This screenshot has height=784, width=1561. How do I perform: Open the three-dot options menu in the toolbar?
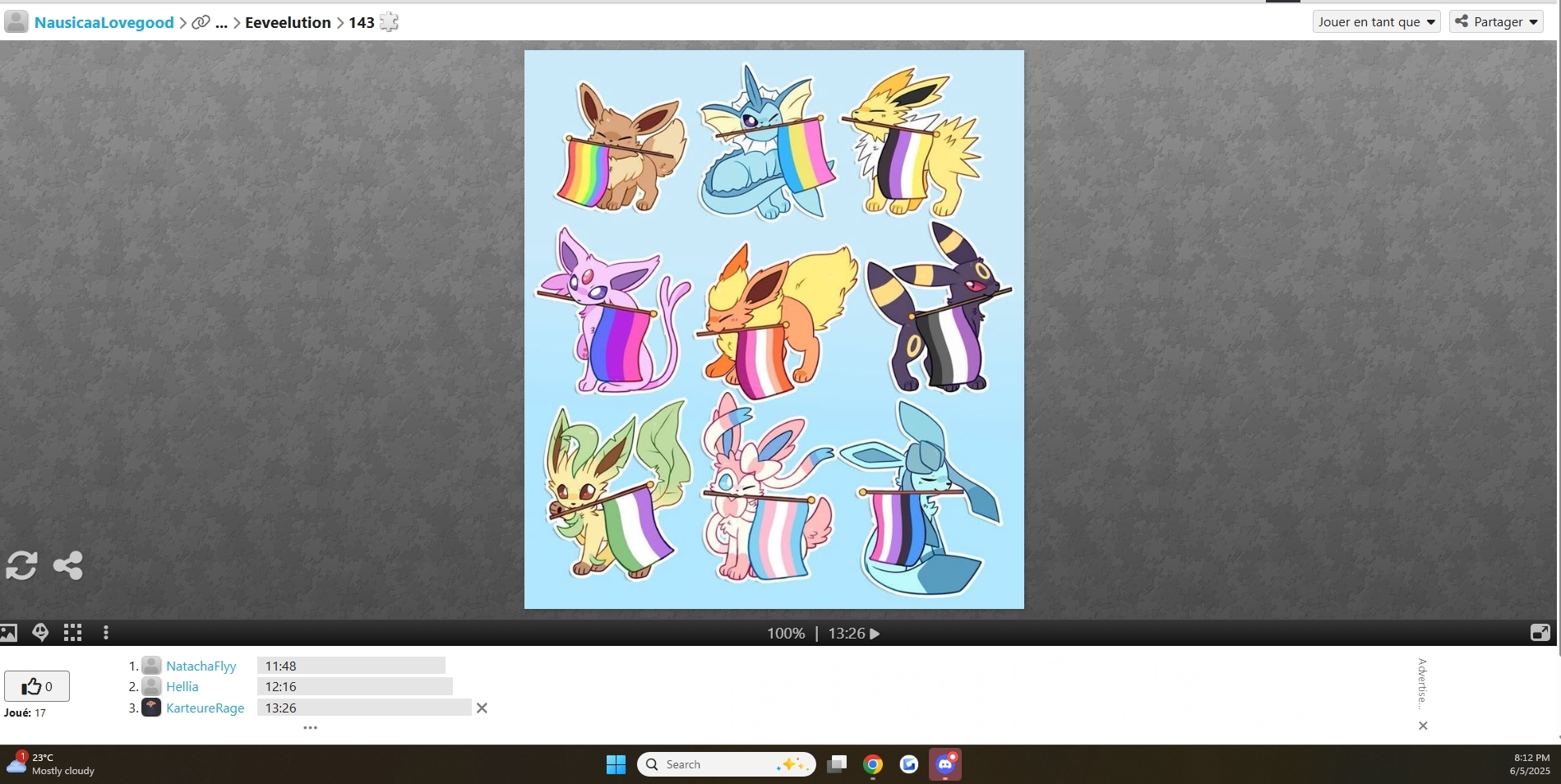106,633
